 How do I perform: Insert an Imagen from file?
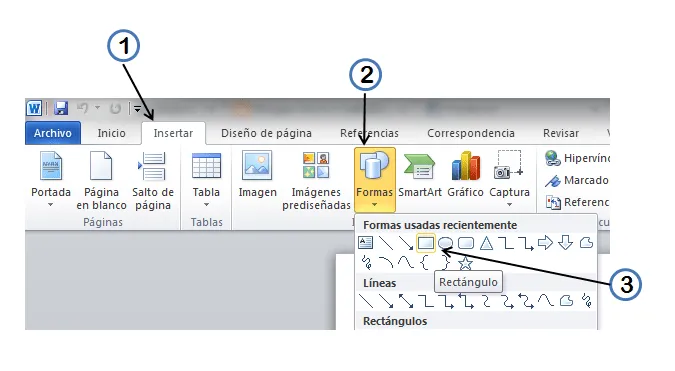(257, 175)
